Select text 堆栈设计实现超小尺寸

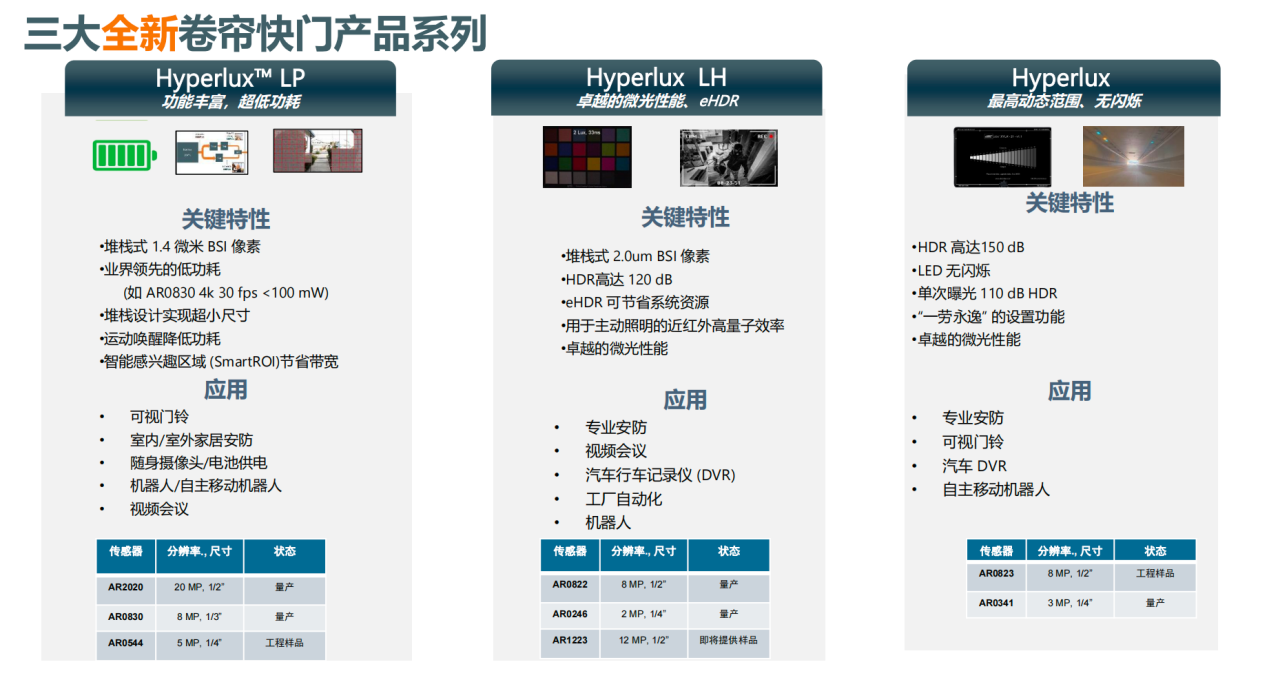click(x=176, y=315)
